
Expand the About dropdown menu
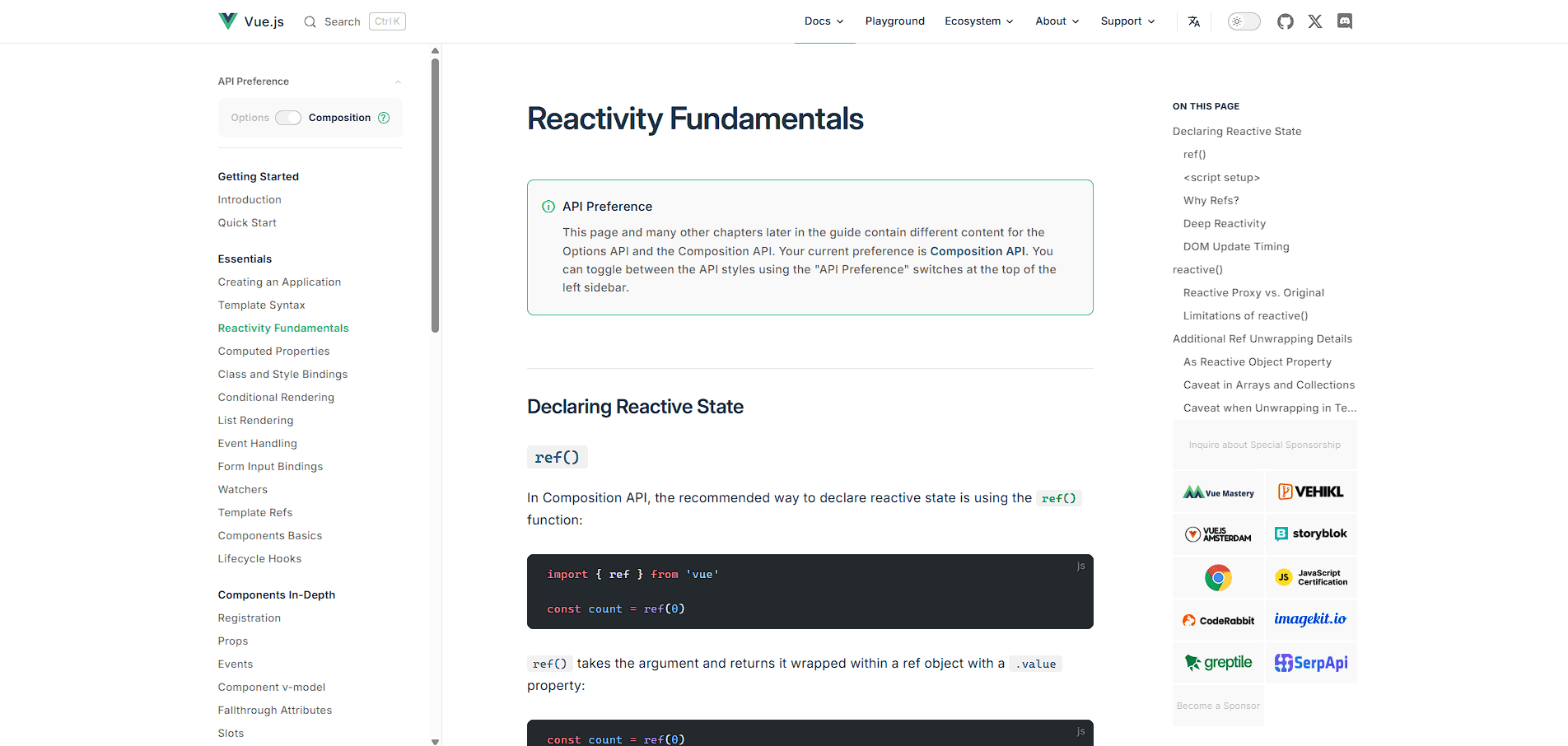point(1057,21)
